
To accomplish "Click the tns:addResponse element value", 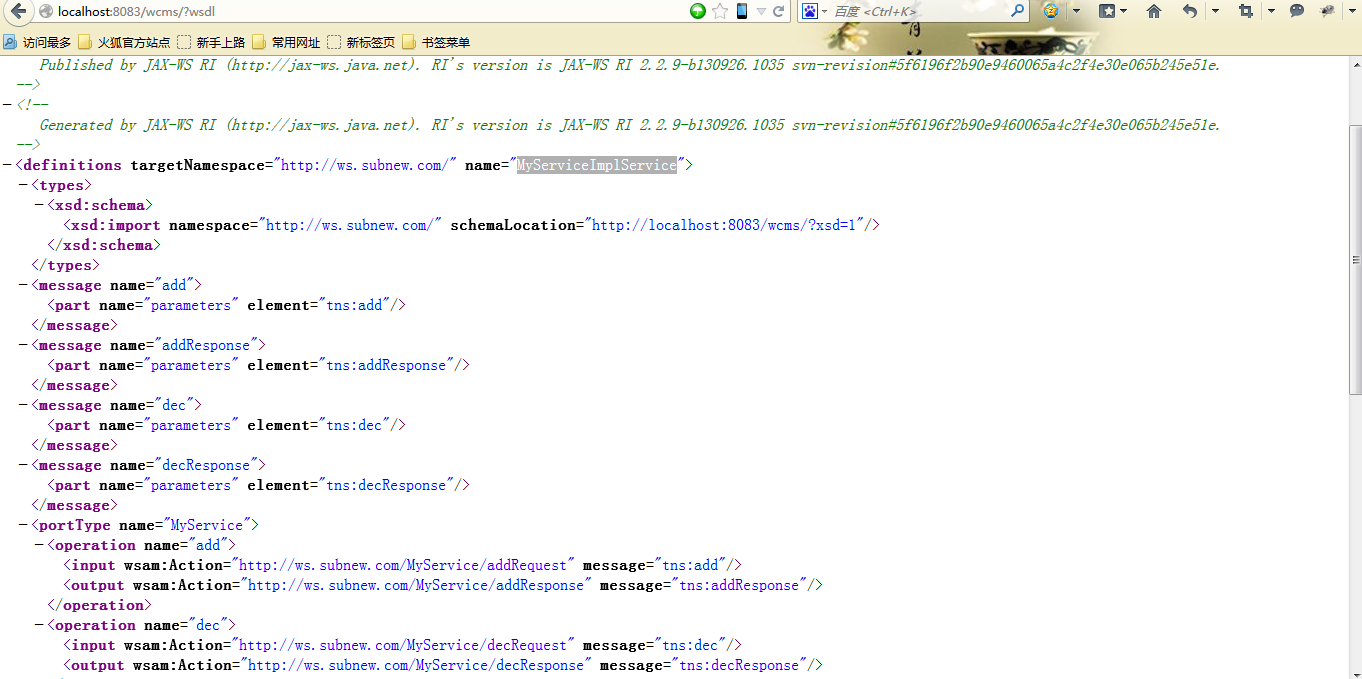I will click(386, 365).
